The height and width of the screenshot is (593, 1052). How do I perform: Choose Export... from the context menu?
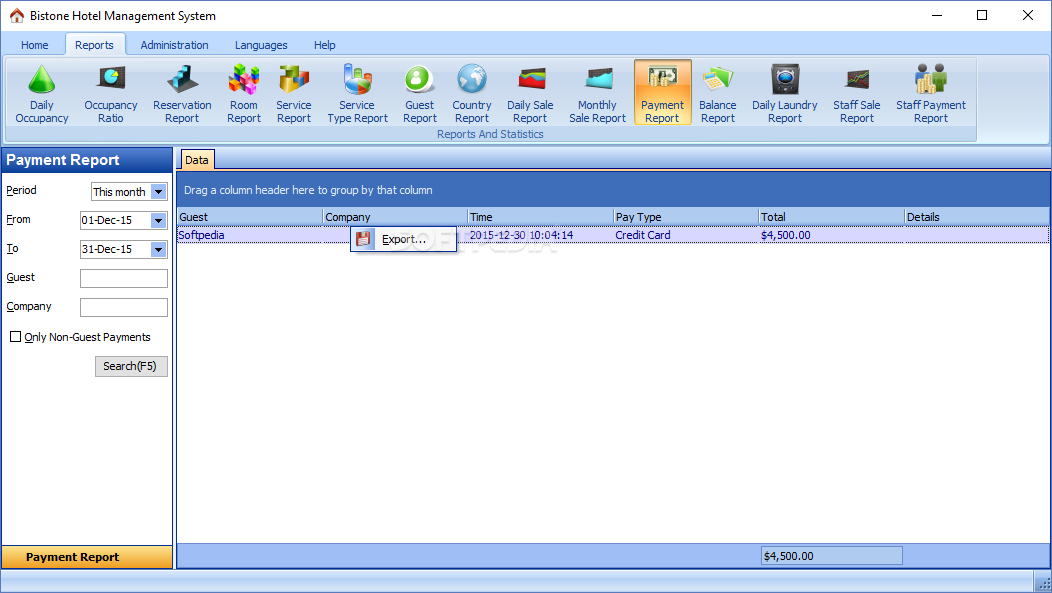[x=403, y=239]
